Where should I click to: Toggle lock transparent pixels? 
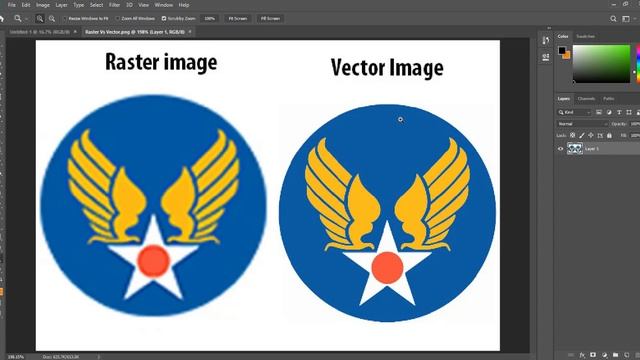coord(573,135)
